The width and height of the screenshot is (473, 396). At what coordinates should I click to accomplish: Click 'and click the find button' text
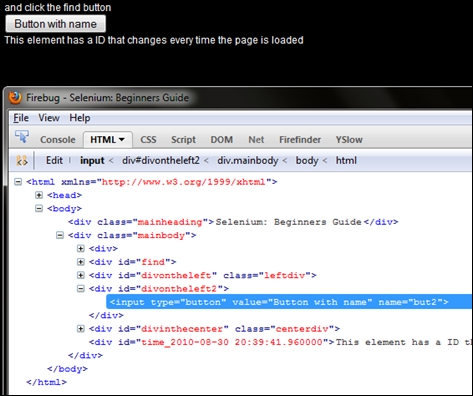coord(58,7)
